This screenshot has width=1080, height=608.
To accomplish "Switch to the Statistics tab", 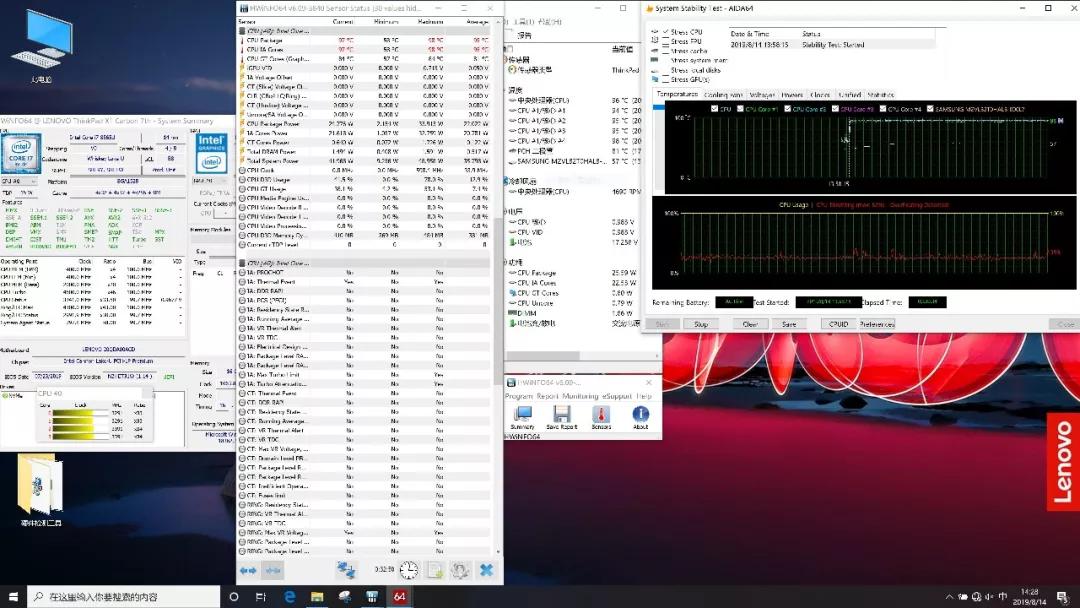I will [x=880, y=95].
